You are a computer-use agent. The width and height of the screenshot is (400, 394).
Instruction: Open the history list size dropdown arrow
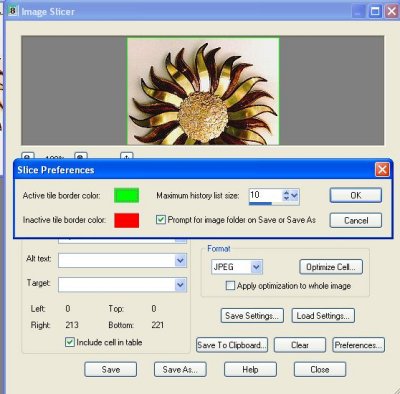pos(294,195)
